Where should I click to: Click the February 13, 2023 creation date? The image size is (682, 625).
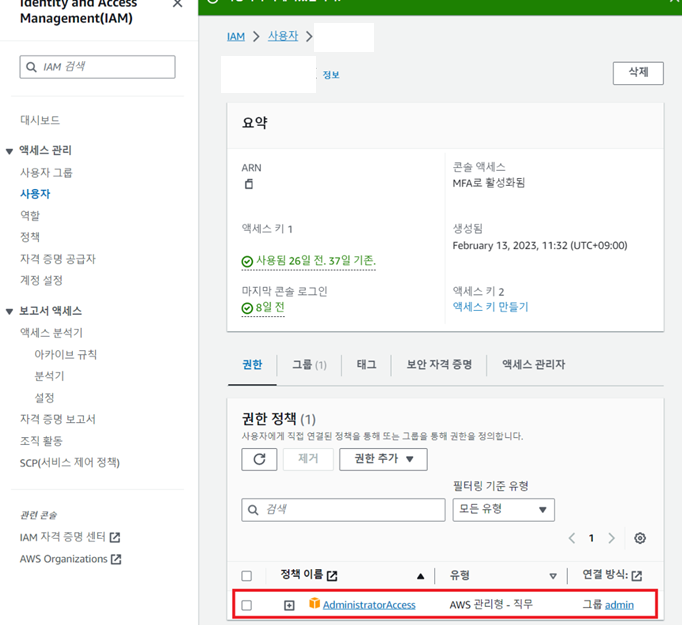point(540,246)
